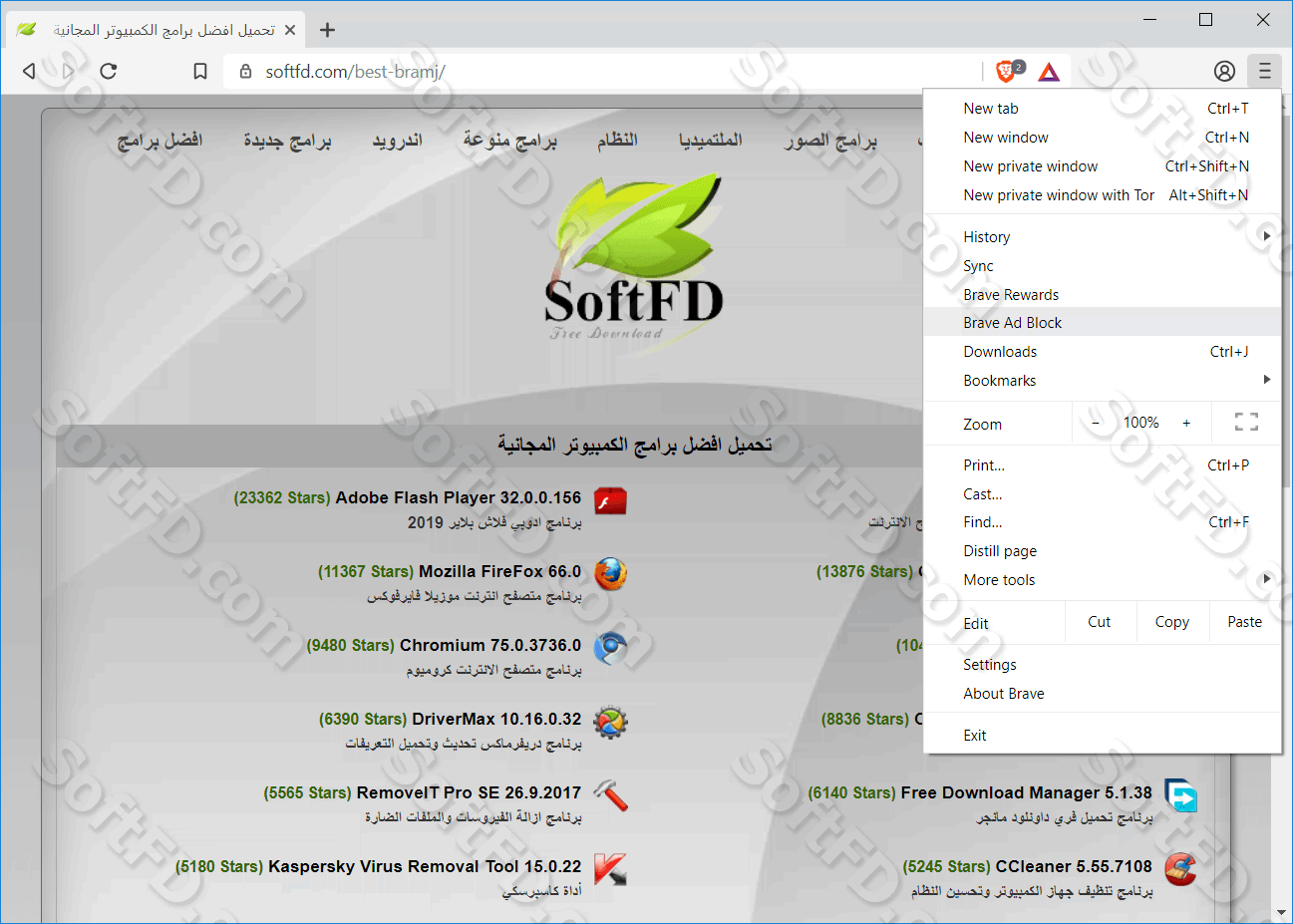
Task: Click Cut in the Edit row
Action: click(x=1100, y=622)
